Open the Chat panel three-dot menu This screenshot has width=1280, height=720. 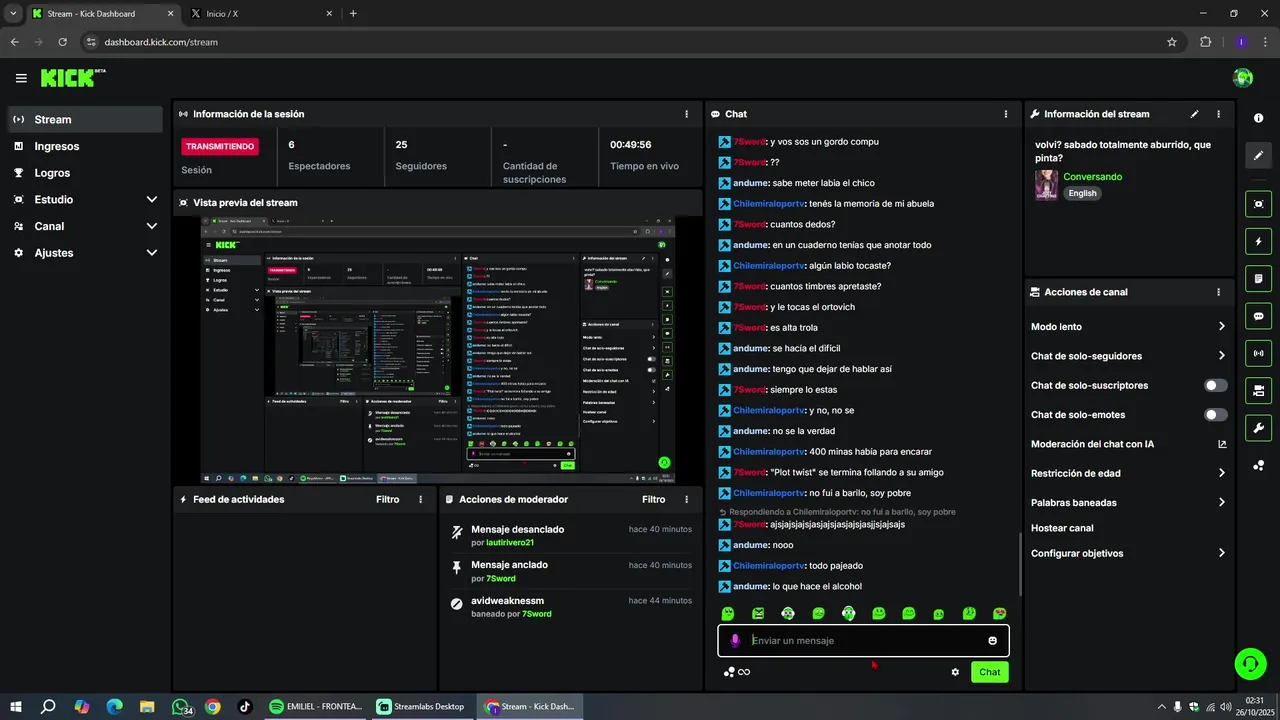pos(1006,114)
